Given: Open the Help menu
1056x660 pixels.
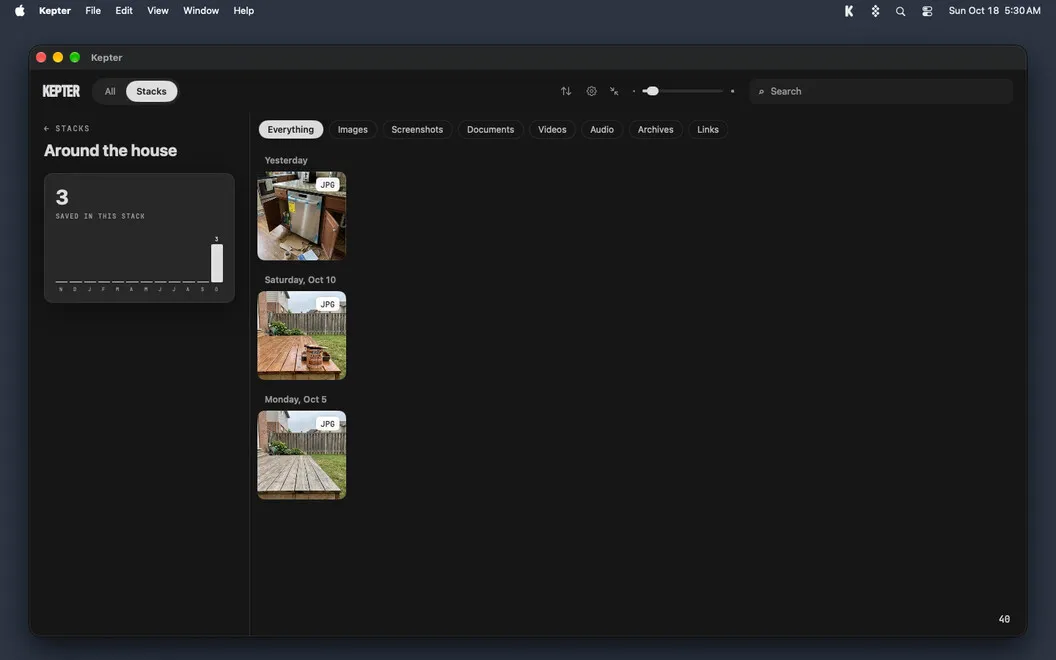Looking at the screenshot, I should (244, 11).
